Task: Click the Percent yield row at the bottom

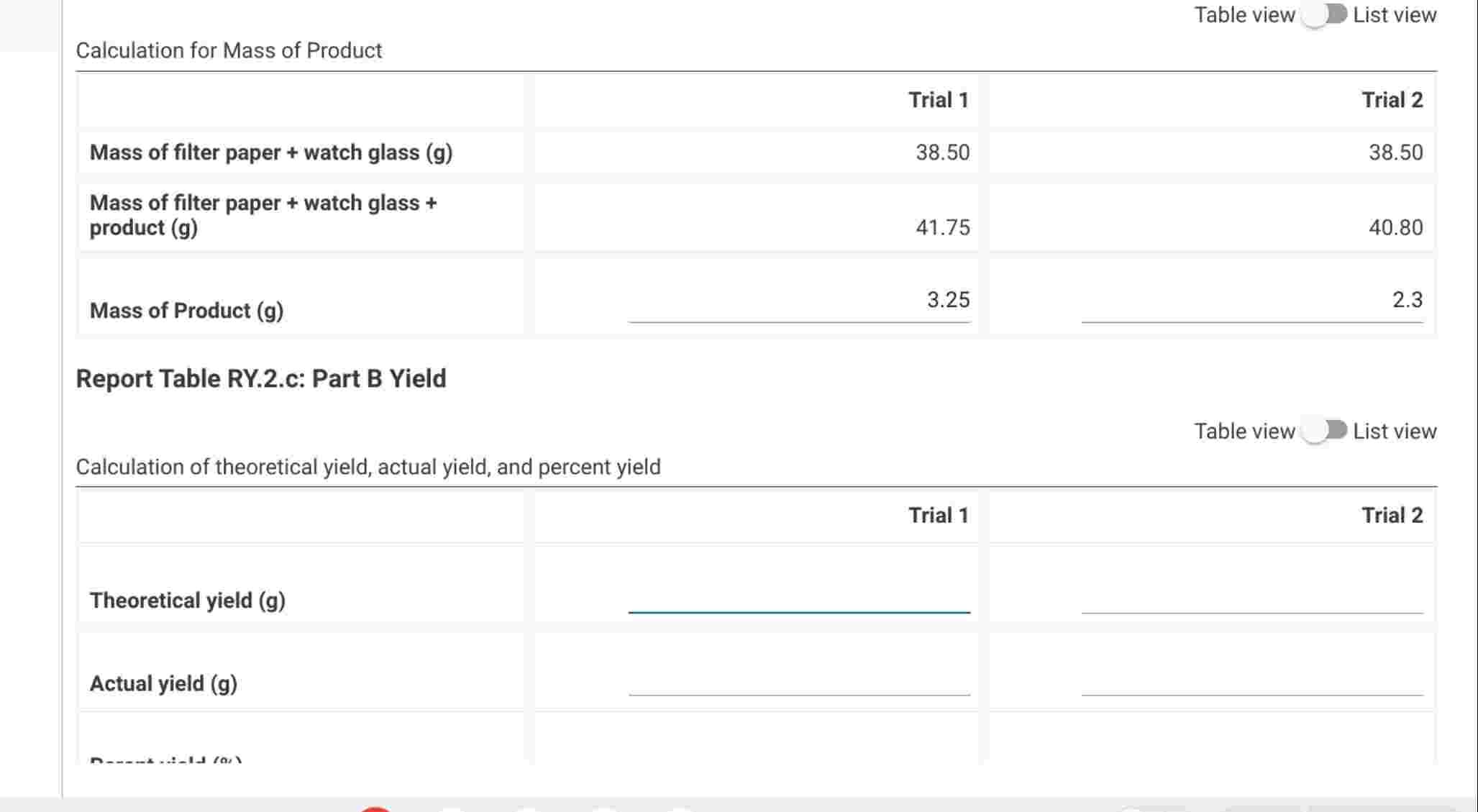Action: point(165,759)
